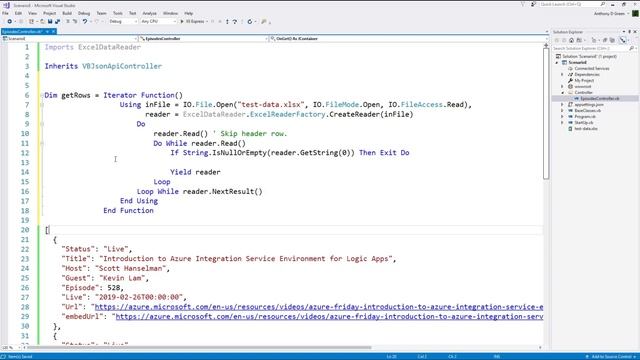The image size is (640, 360).
Task: Select StartUp.vb in Solution Explorer
Action: pyautogui.click(x=580, y=122)
